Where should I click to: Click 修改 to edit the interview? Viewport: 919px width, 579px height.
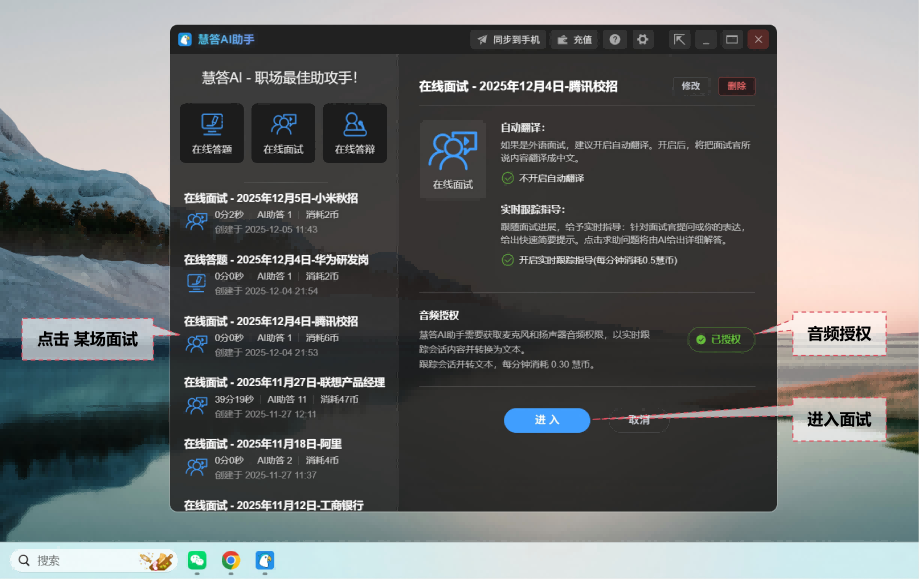pyautogui.click(x=691, y=86)
